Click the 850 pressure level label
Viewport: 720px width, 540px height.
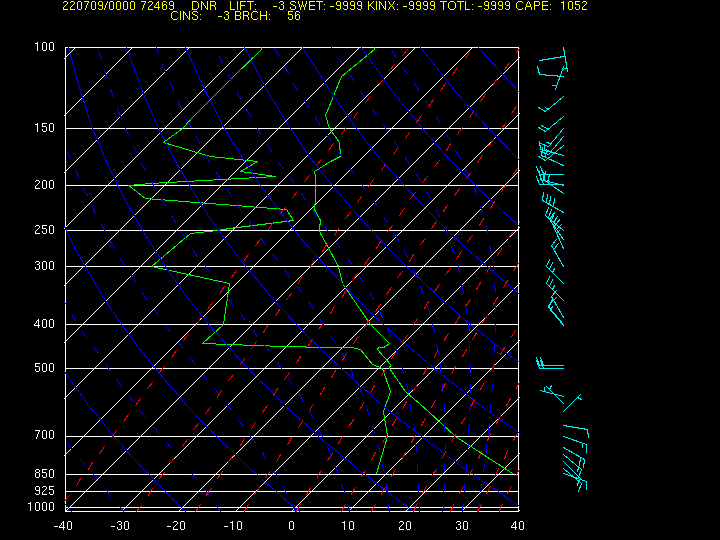(x=45, y=474)
